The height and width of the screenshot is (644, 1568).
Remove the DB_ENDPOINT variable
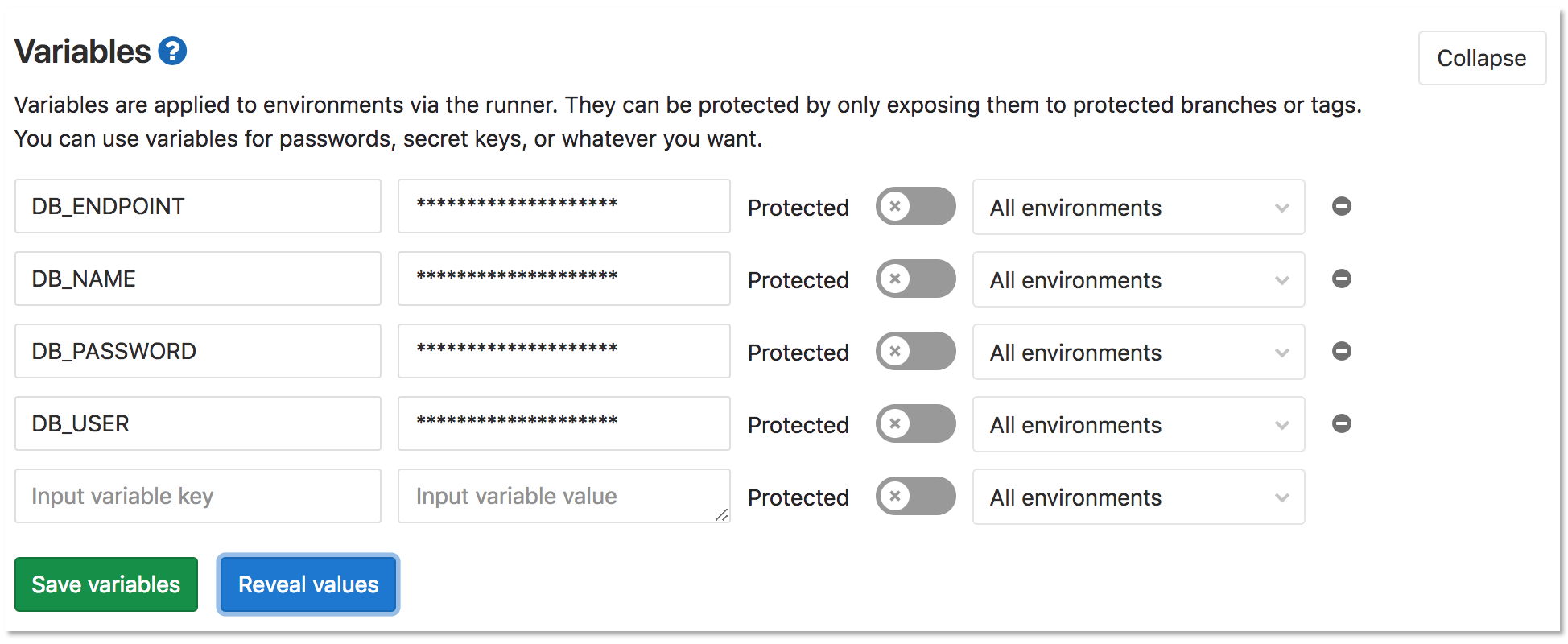pyautogui.click(x=1342, y=206)
